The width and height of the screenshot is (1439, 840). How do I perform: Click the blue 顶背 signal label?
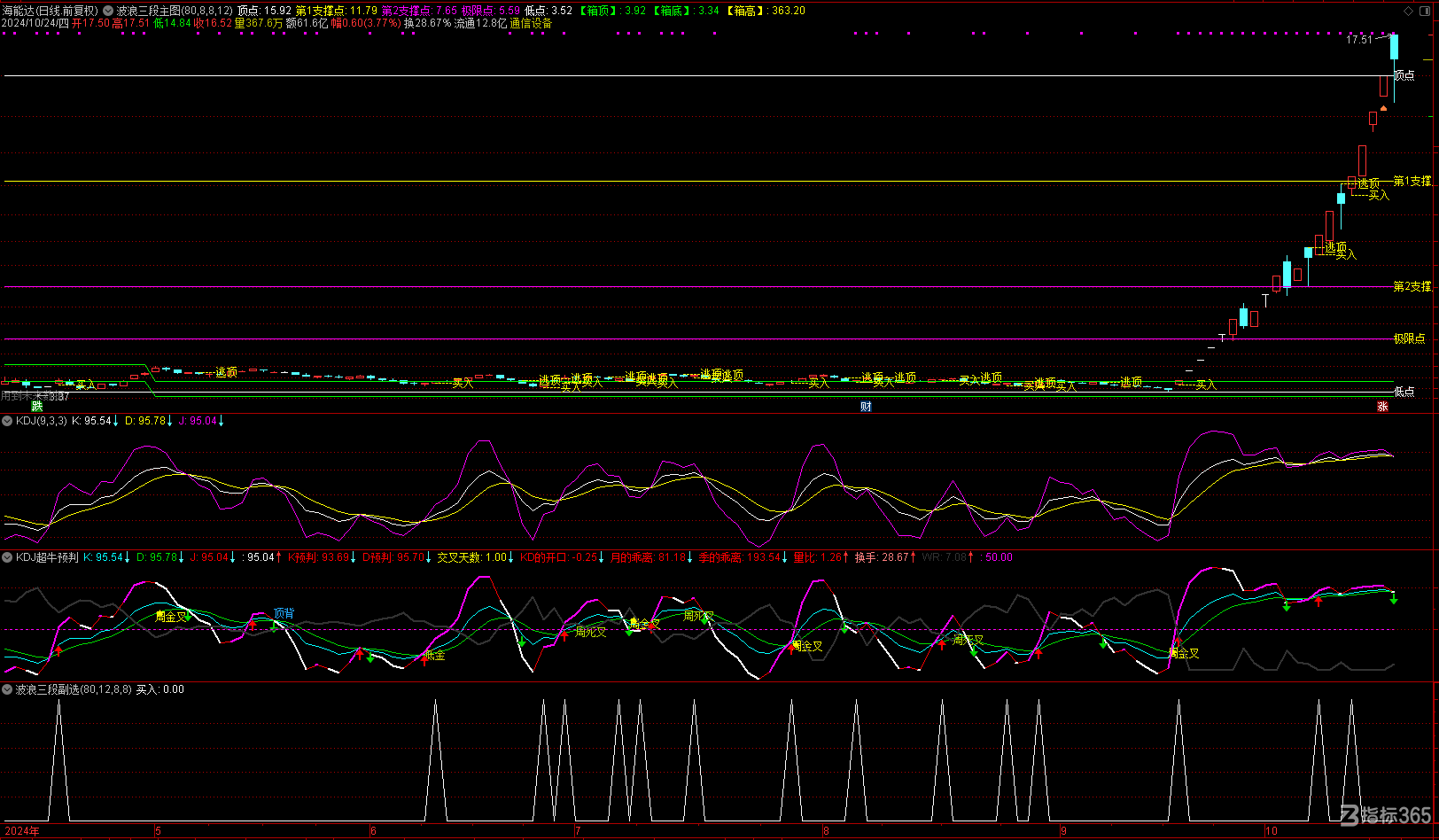pyautogui.click(x=284, y=612)
